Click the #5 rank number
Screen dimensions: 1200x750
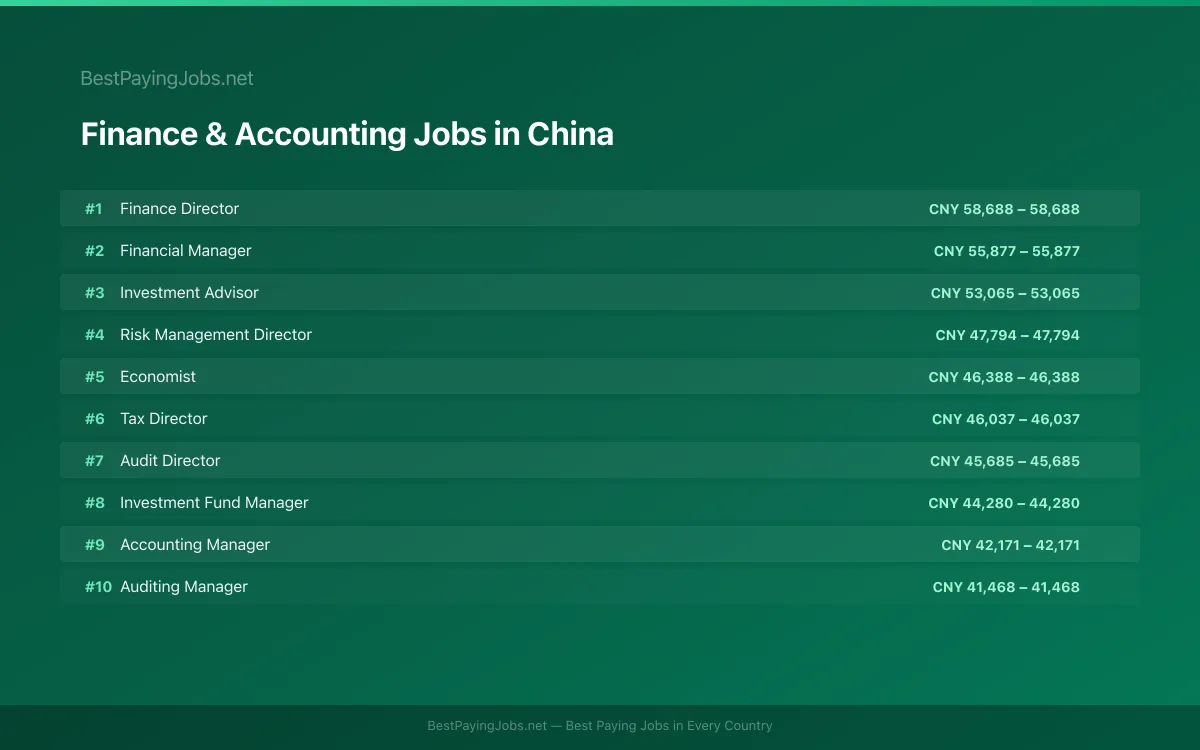94,376
